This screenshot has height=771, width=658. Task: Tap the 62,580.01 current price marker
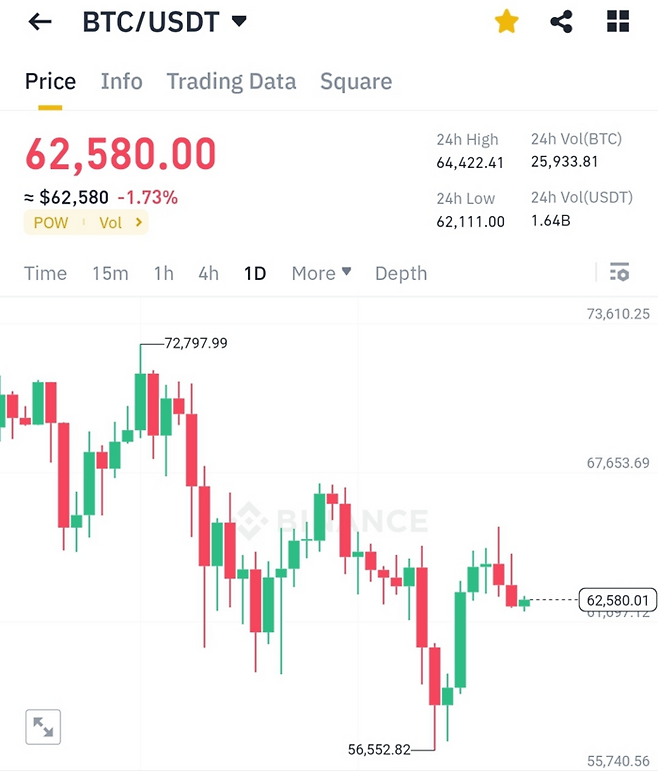pyautogui.click(x=617, y=600)
